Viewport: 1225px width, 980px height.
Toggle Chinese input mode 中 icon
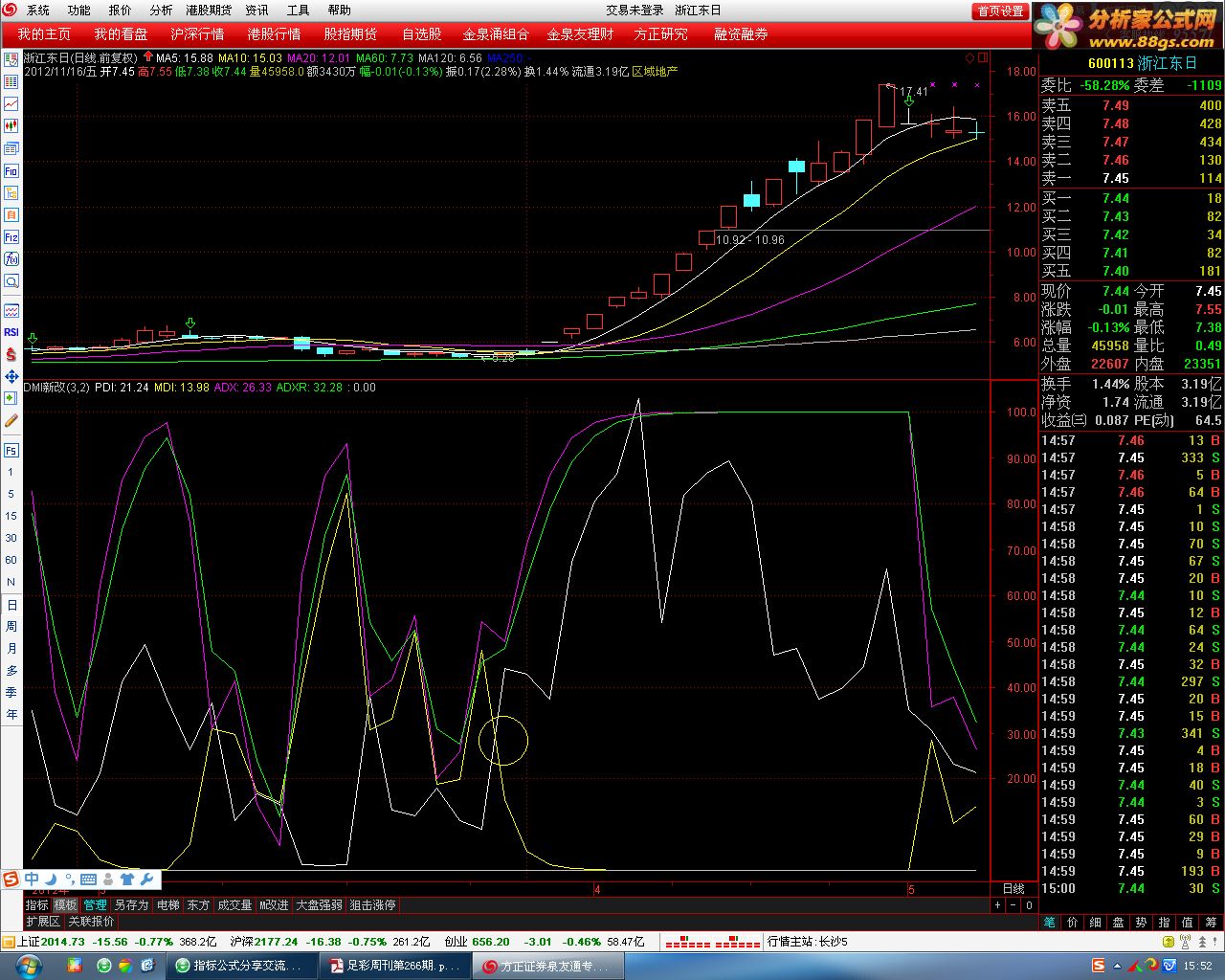(x=32, y=879)
